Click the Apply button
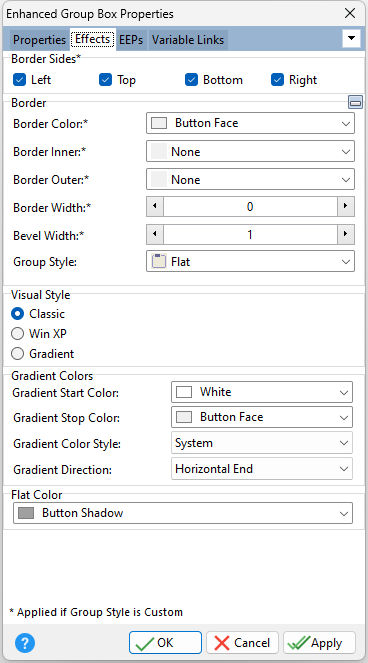The image size is (368, 663). tap(319, 643)
